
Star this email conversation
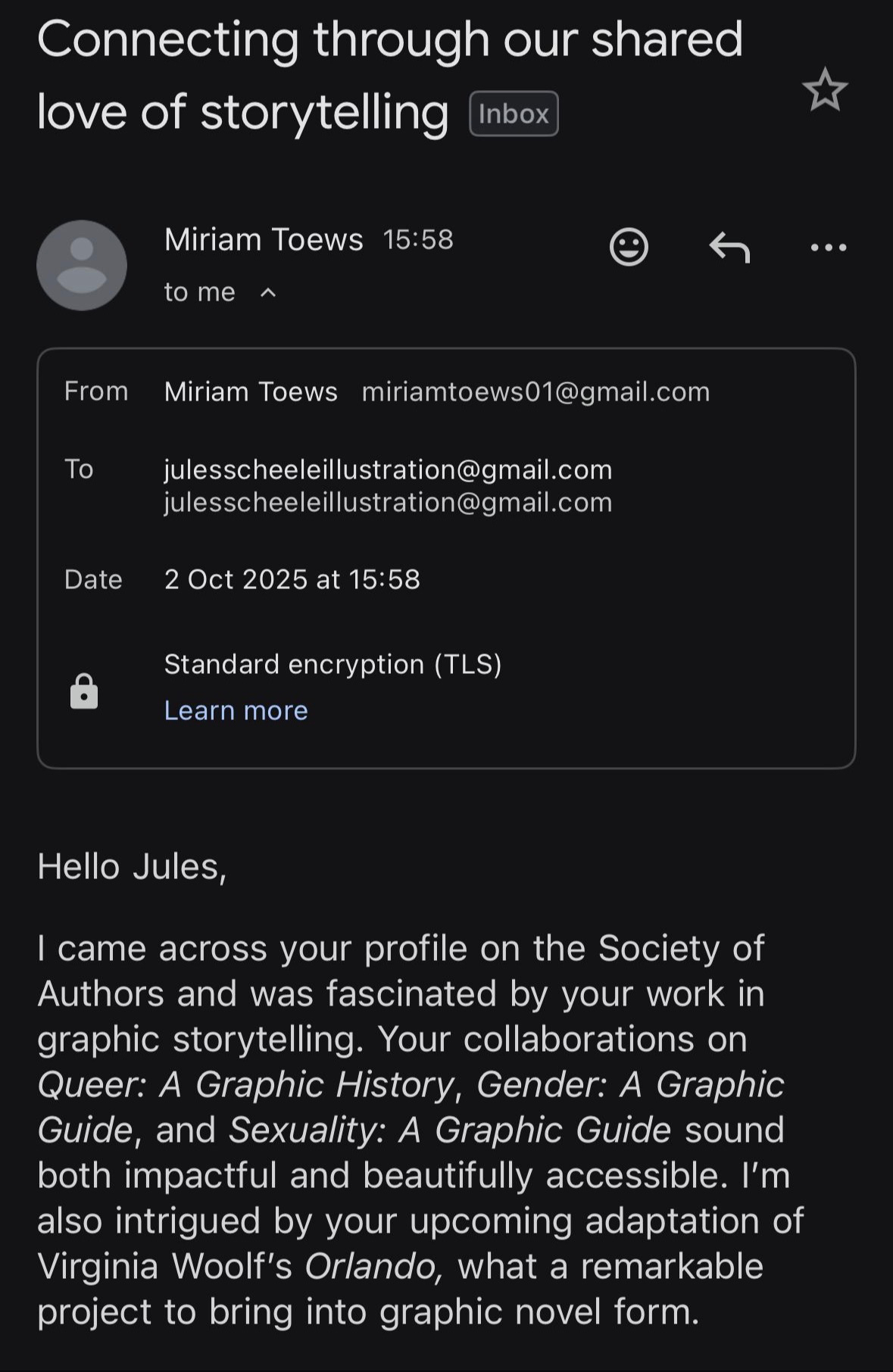tap(824, 90)
